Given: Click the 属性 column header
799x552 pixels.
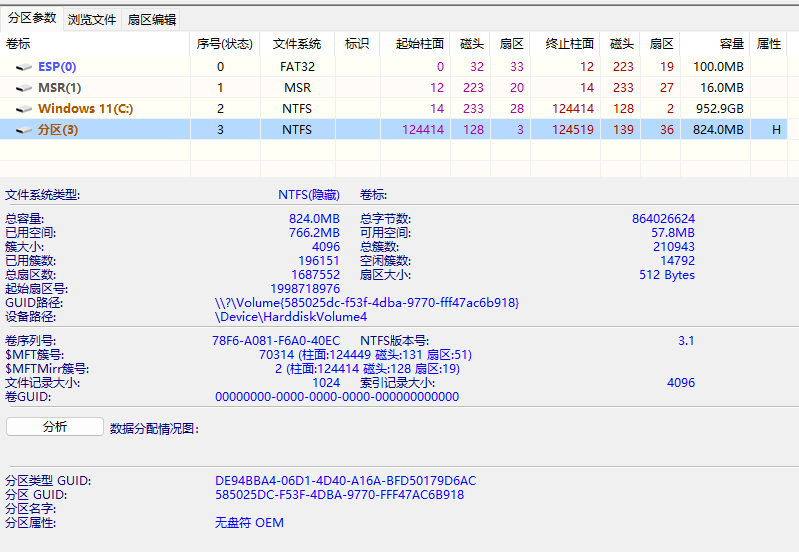Looking at the screenshot, I should coord(768,44).
